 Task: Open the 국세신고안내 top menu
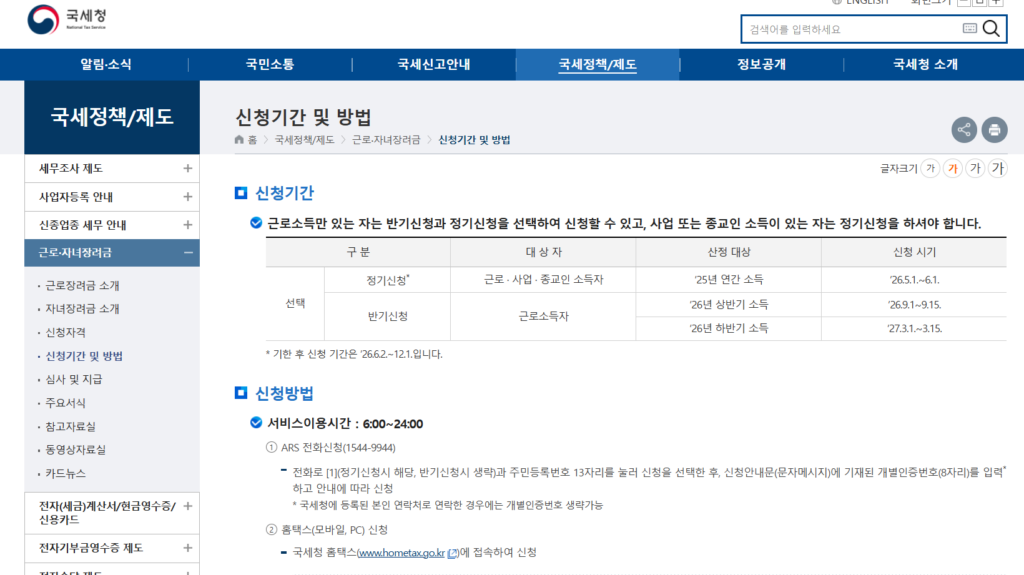[433, 65]
